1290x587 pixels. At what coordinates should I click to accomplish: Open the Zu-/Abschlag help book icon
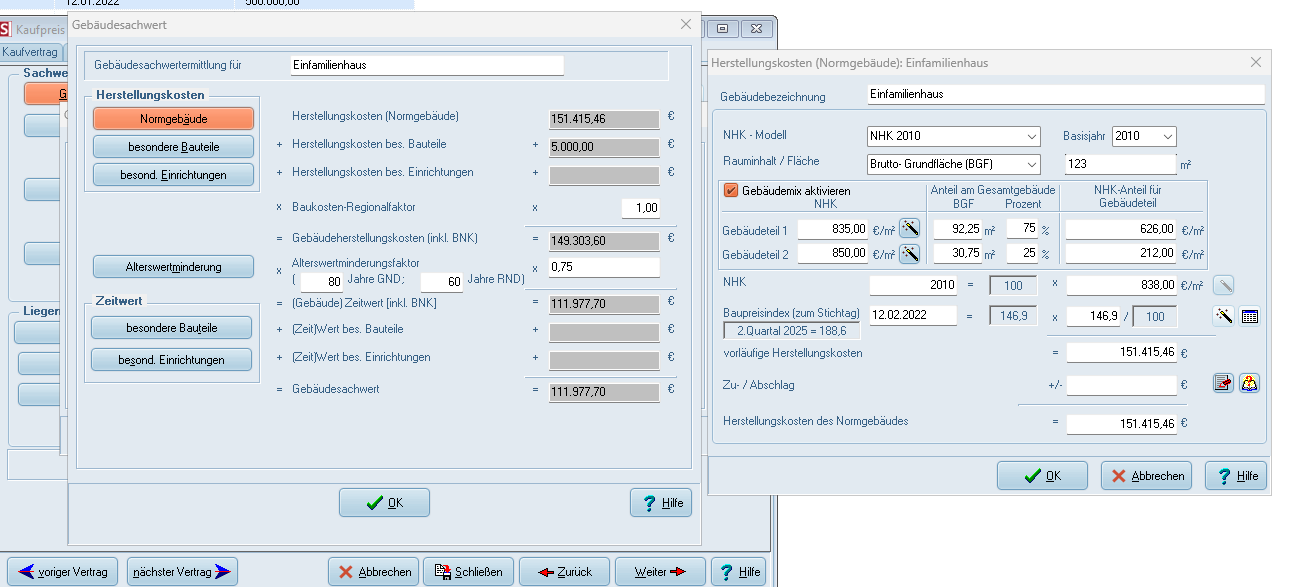tap(1249, 384)
